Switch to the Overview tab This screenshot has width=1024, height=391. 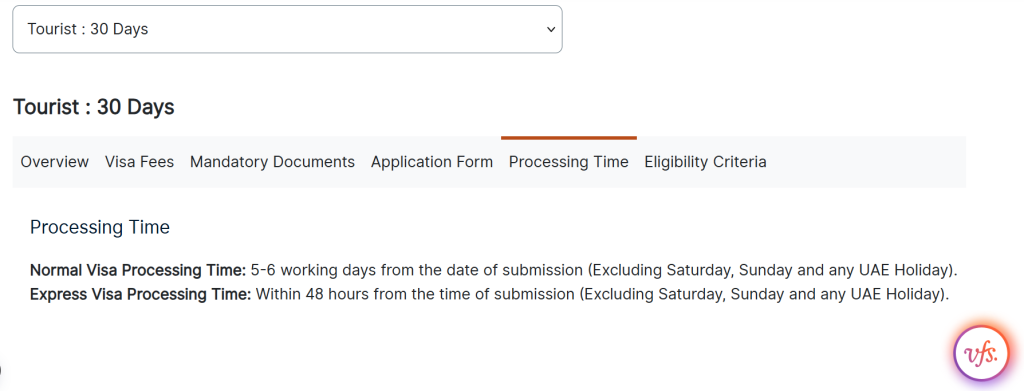(x=55, y=162)
